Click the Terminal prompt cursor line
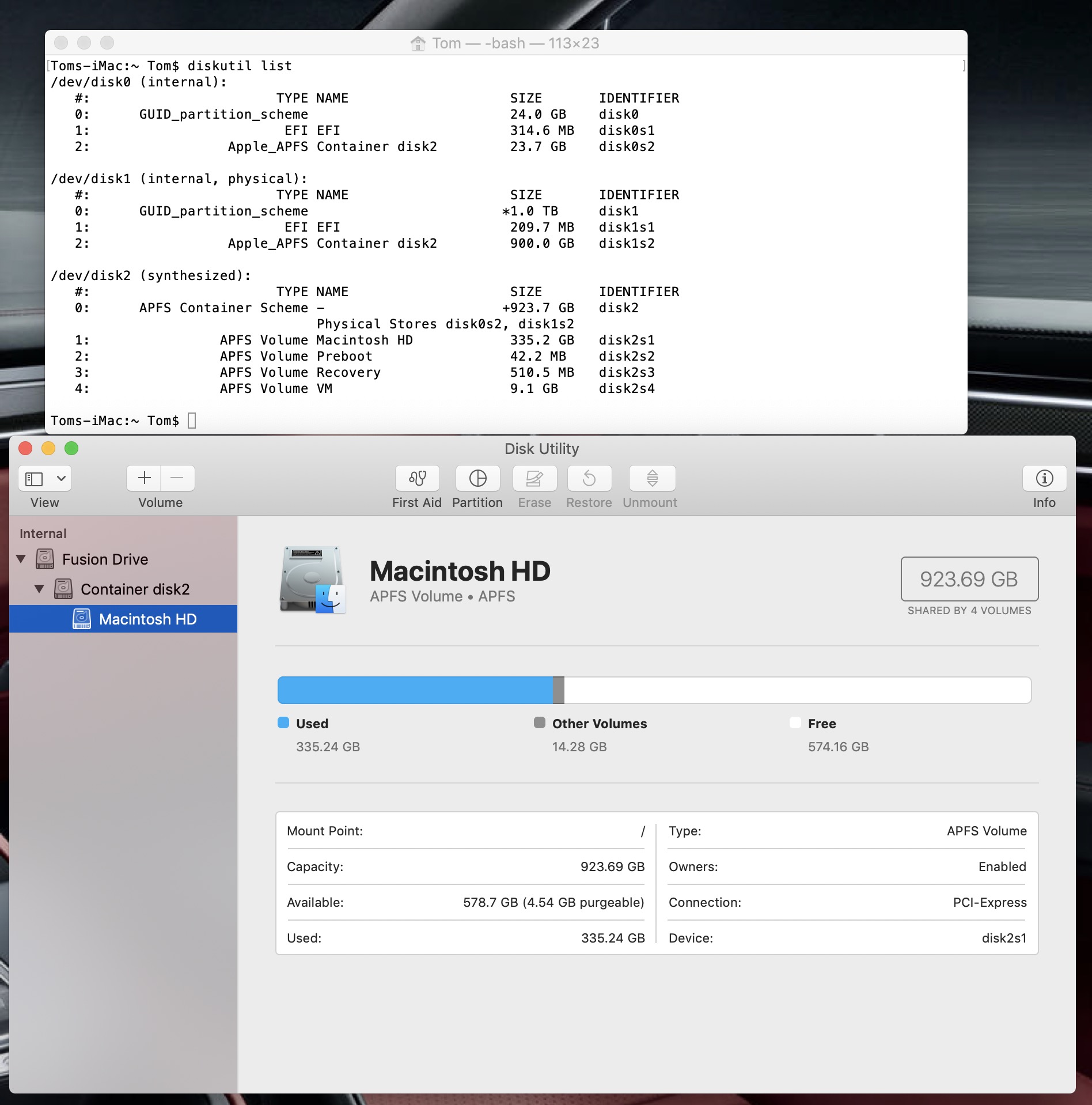This screenshot has width=1092, height=1105. [x=192, y=421]
